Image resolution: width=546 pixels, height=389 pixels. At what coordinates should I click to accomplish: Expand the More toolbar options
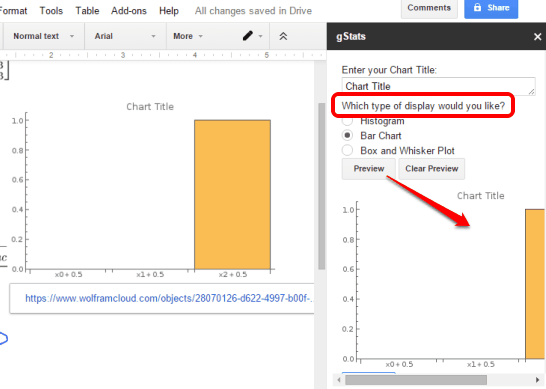pyautogui.click(x=188, y=36)
